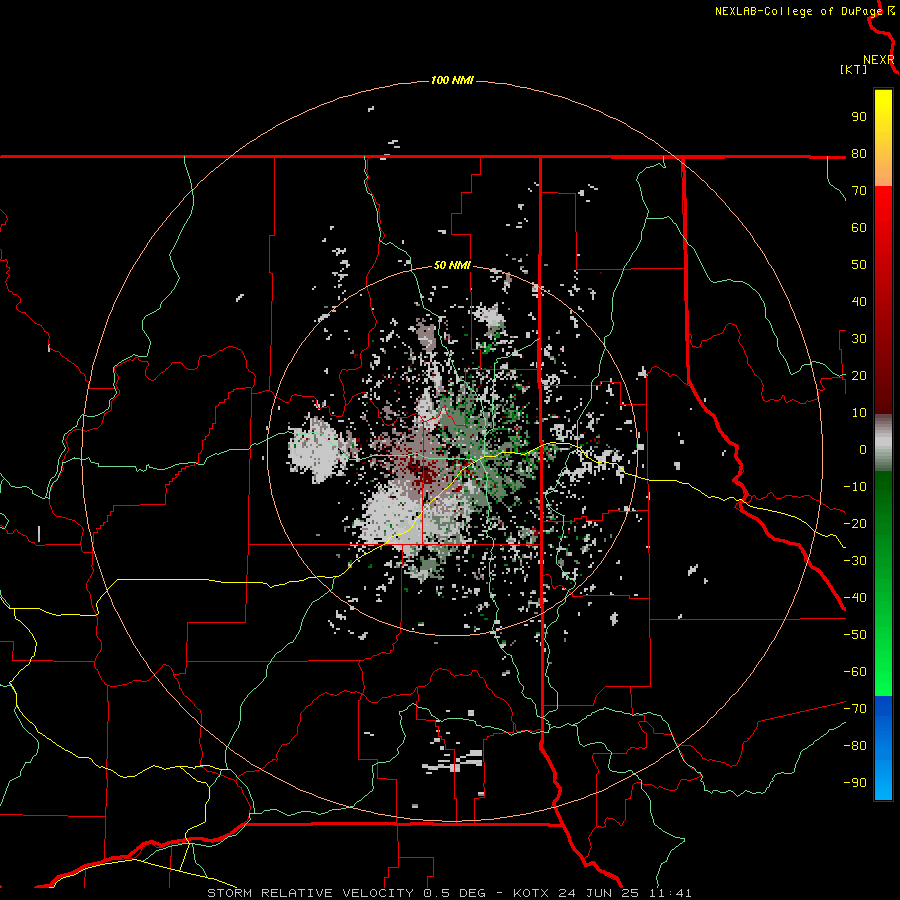This screenshot has height=900, width=900.
Task: Click the -20 value on velocity scale
Action: click(855, 523)
